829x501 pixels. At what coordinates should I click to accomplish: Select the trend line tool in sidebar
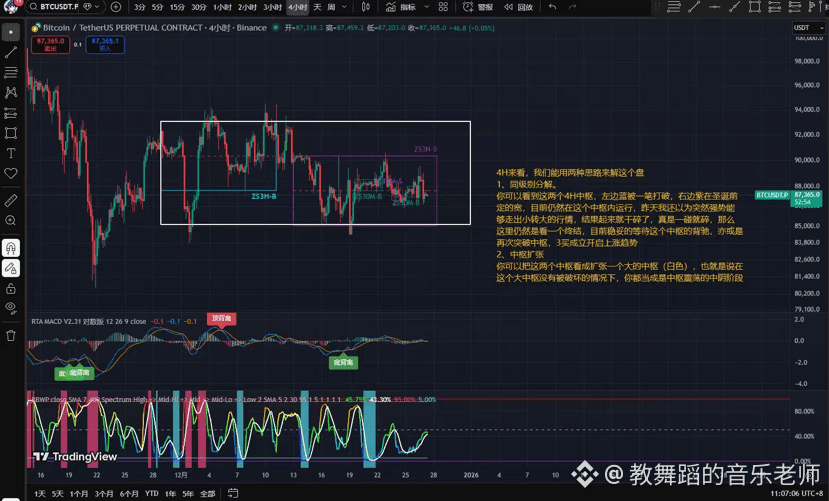click(x=11, y=52)
